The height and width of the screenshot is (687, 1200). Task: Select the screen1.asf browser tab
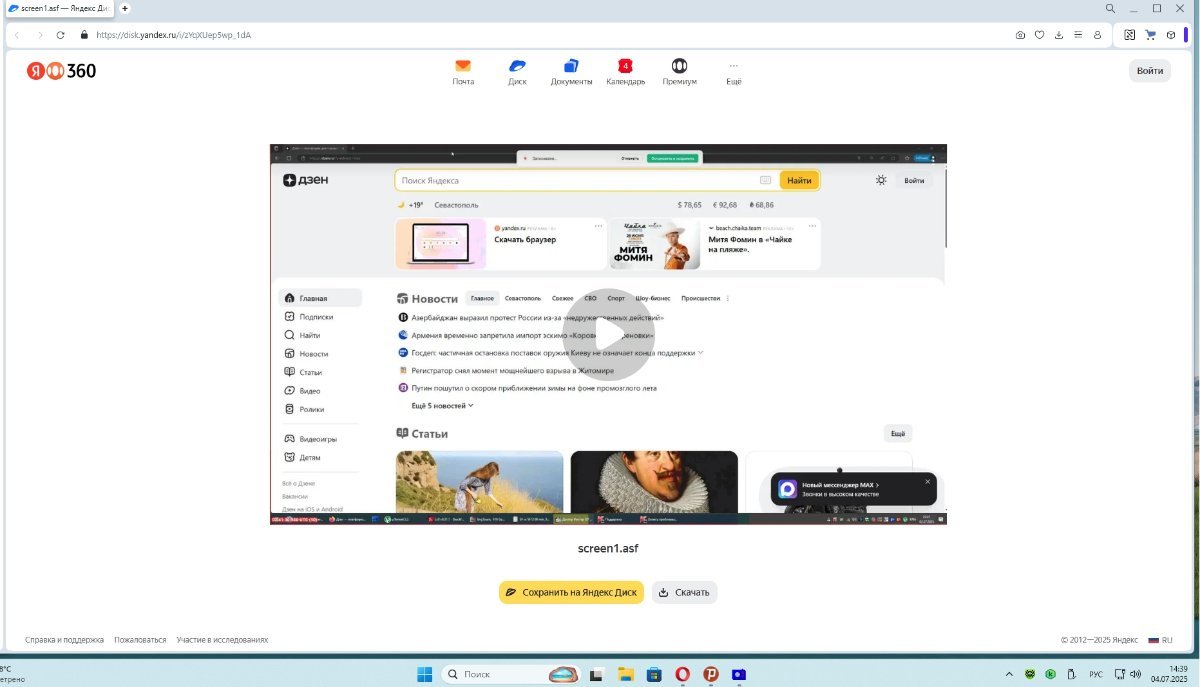click(x=58, y=8)
